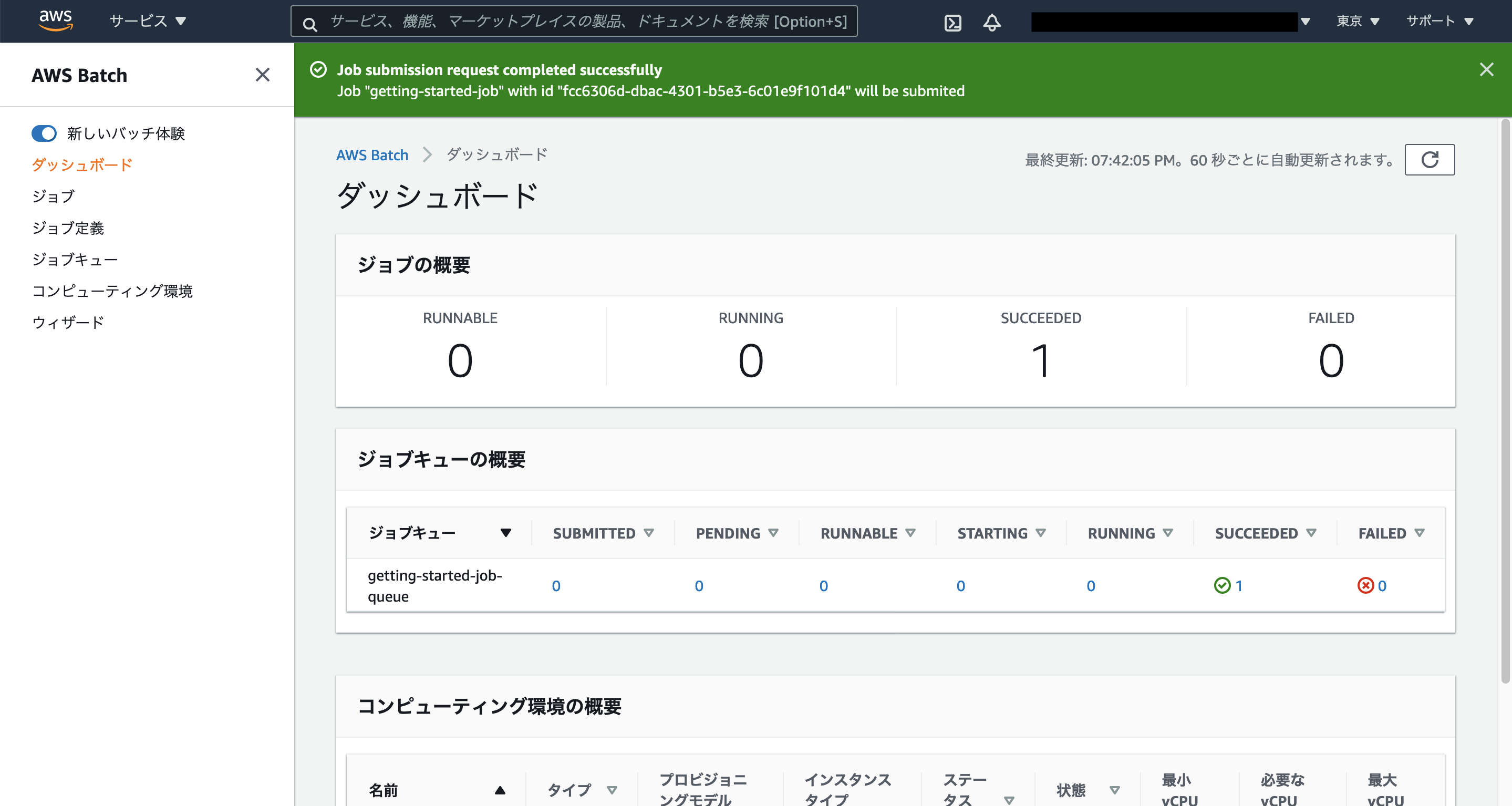Click the FAILED red cross status icon

point(1365,585)
